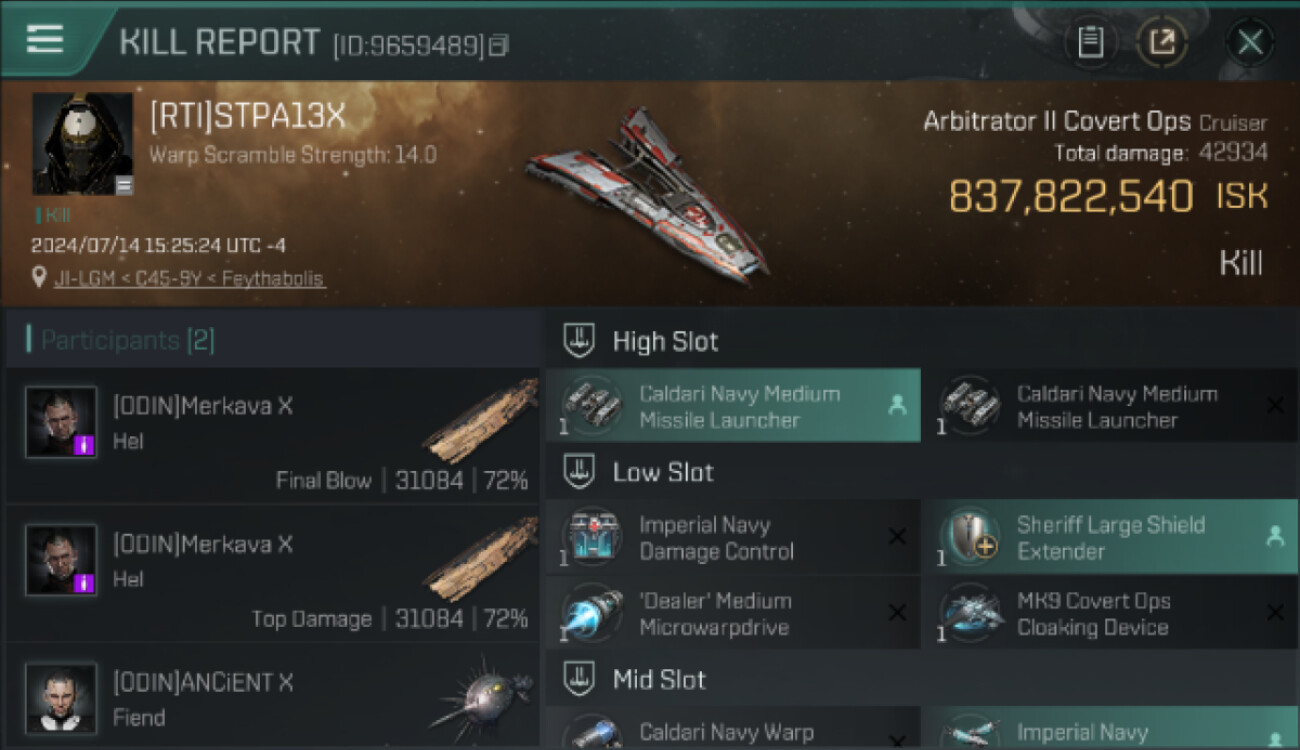Click the High Slot section icon

coord(579,341)
